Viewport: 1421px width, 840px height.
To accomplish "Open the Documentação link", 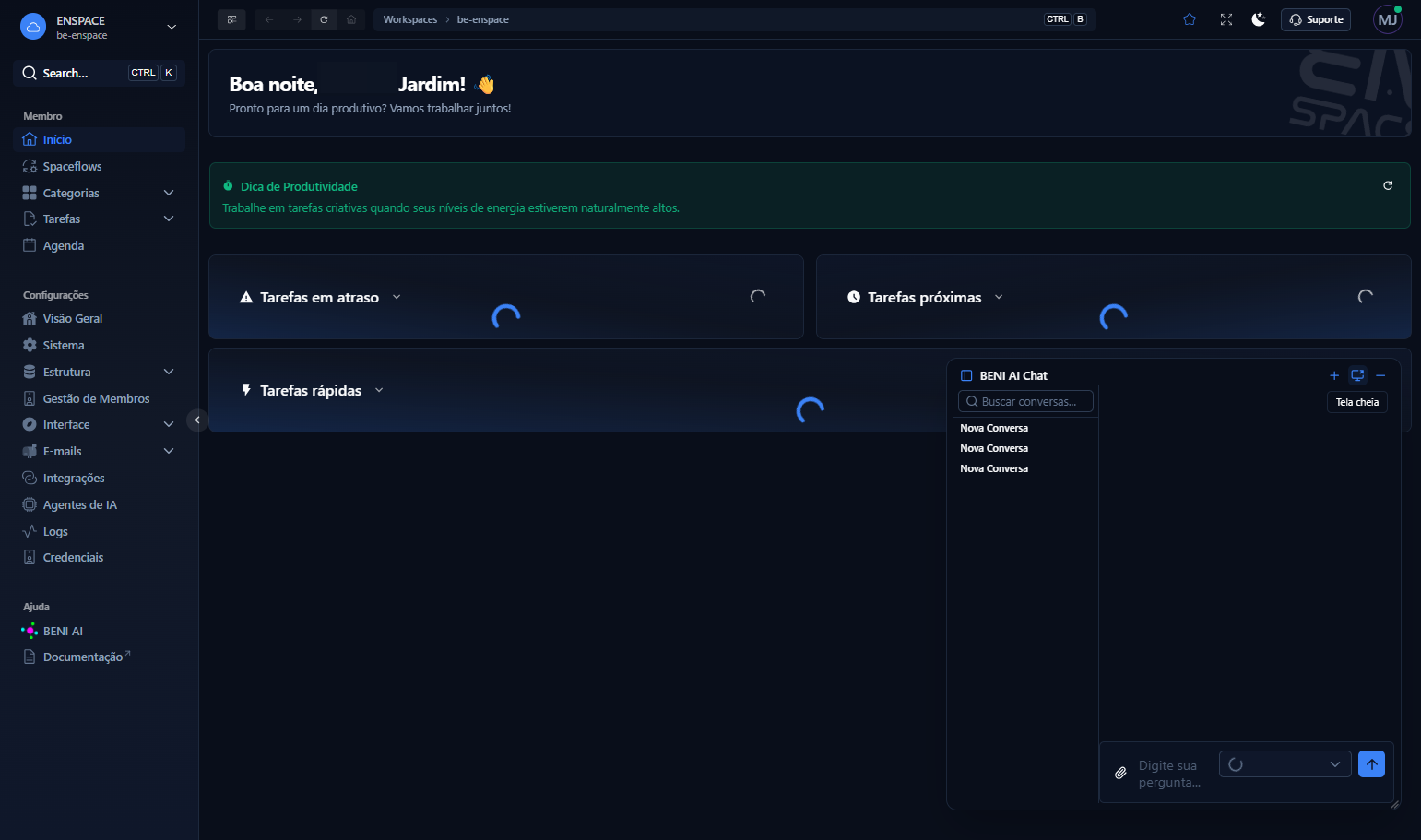I will point(100,657).
